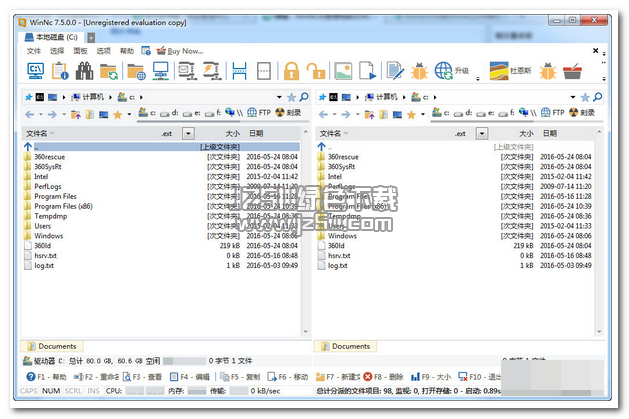Open the picture viewer icon
Image resolution: width=629 pixels, height=419 pixels.
click(343, 71)
